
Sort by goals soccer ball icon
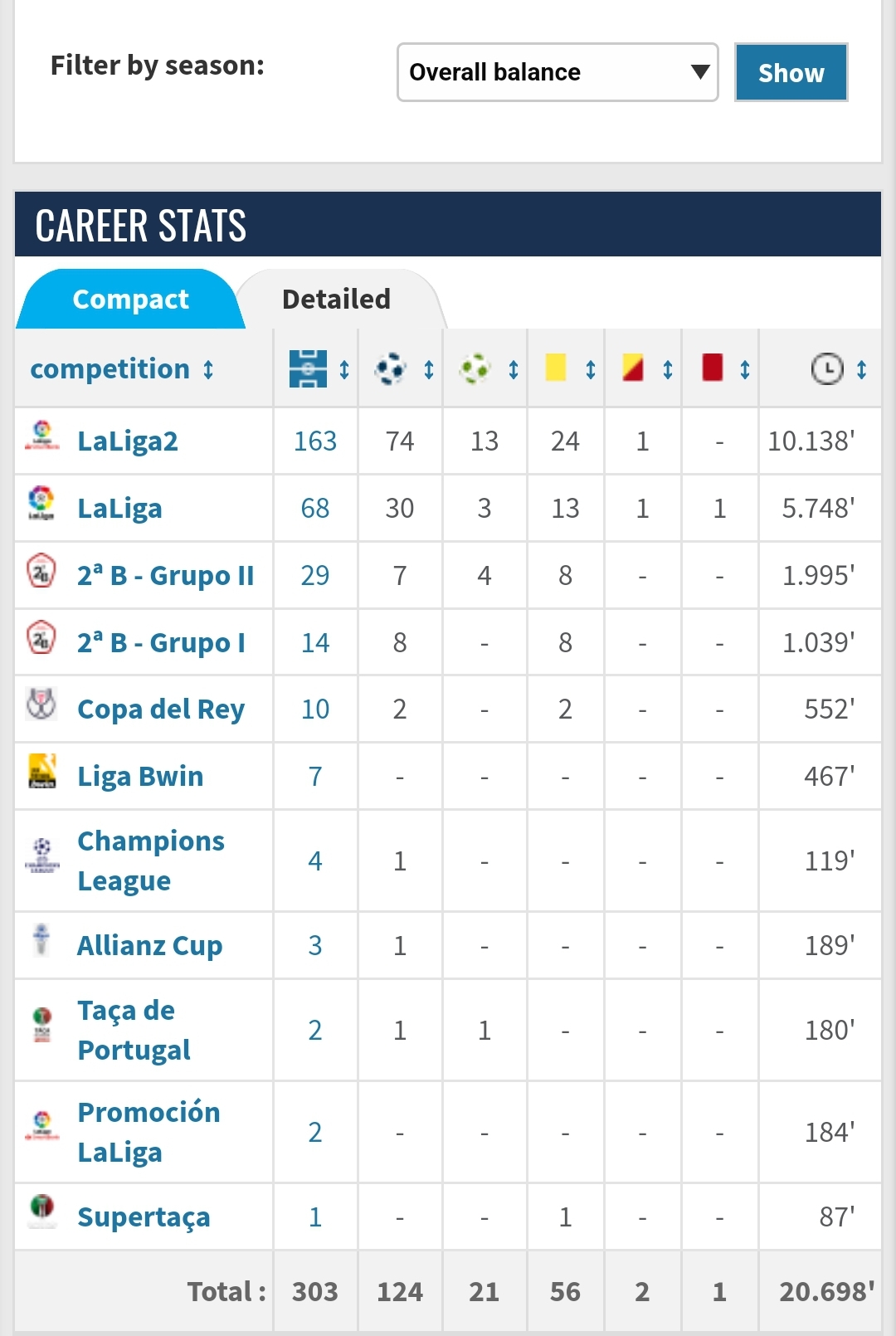pos(390,368)
